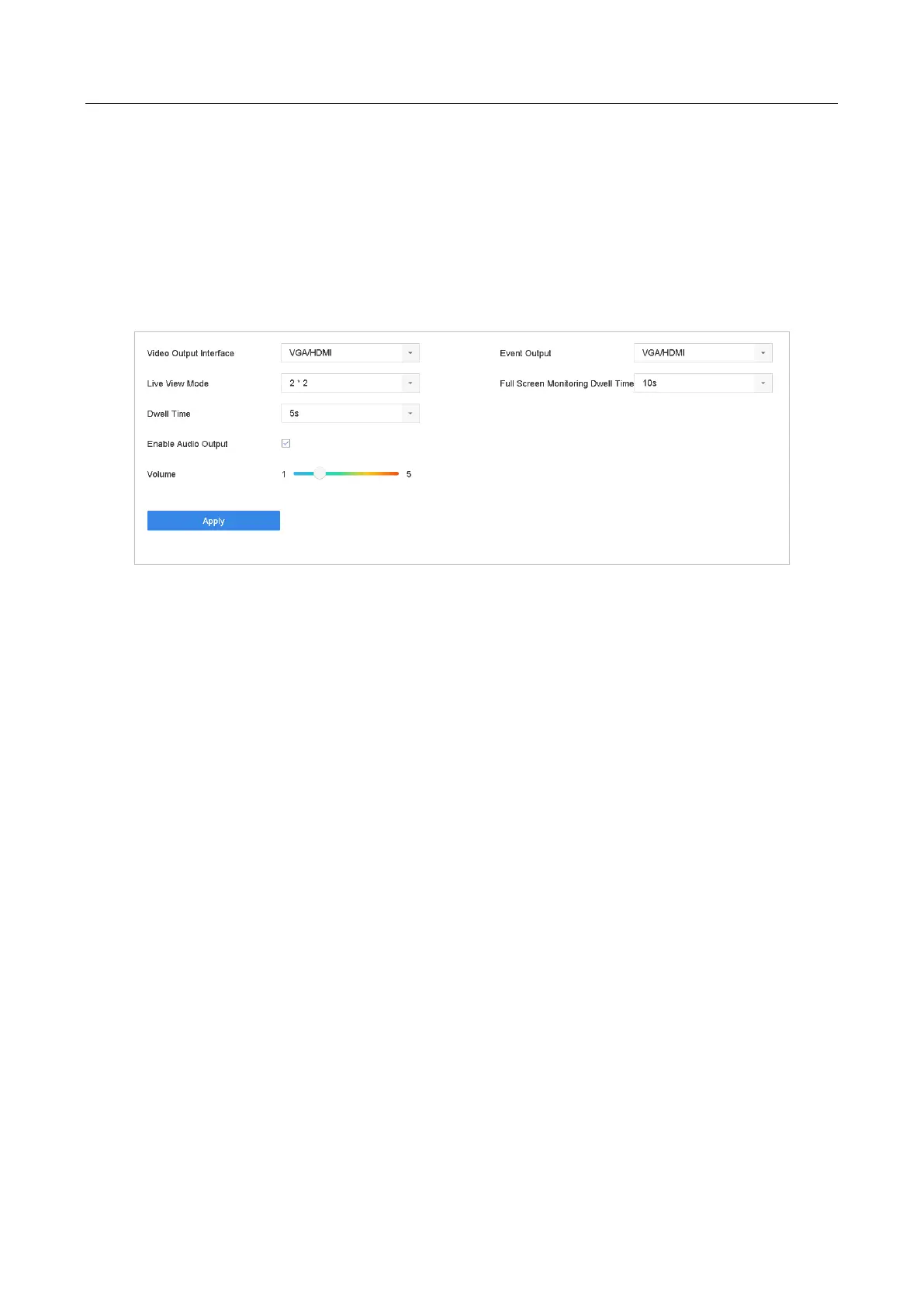
Task: Click the Live View Mode label
Action: click(178, 383)
